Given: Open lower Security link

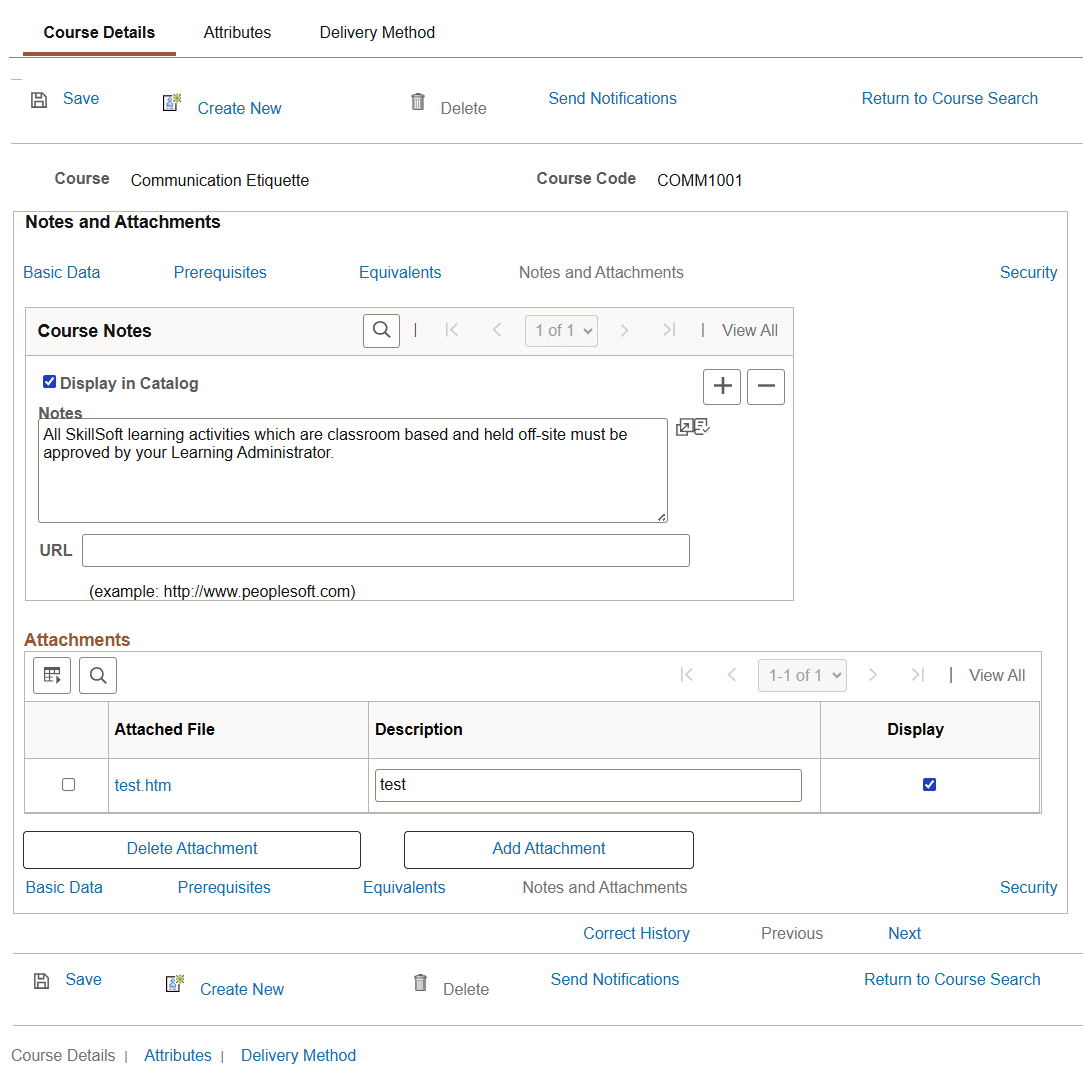Looking at the screenshot, I should [x=1028, y=888].
